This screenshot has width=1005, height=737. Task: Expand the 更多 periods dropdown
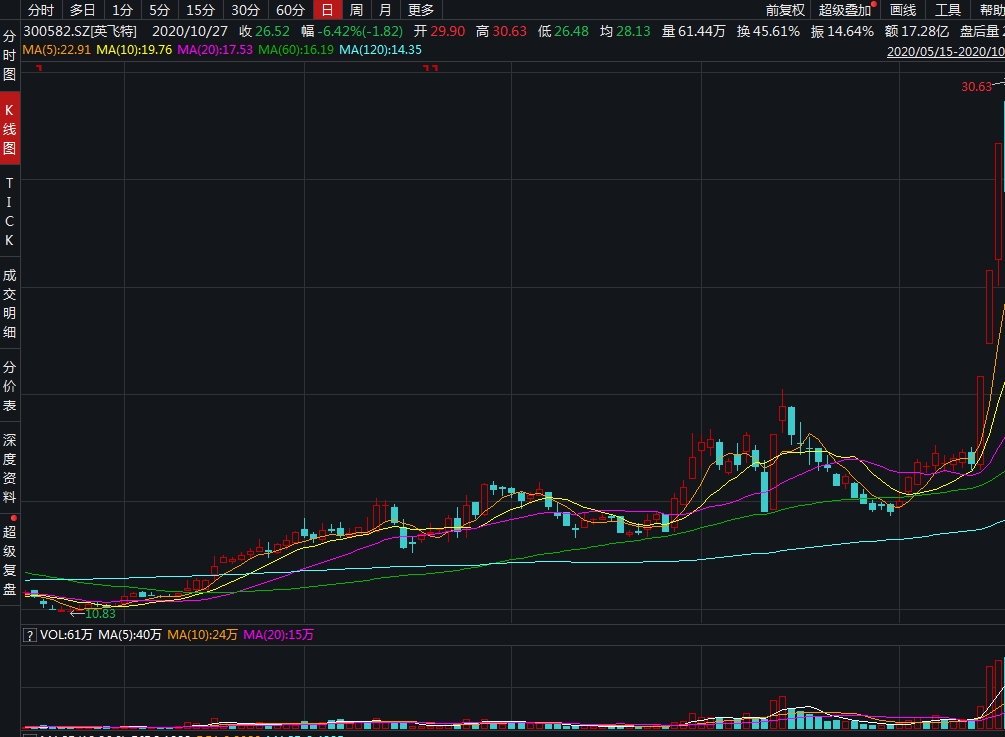point(421,10)
